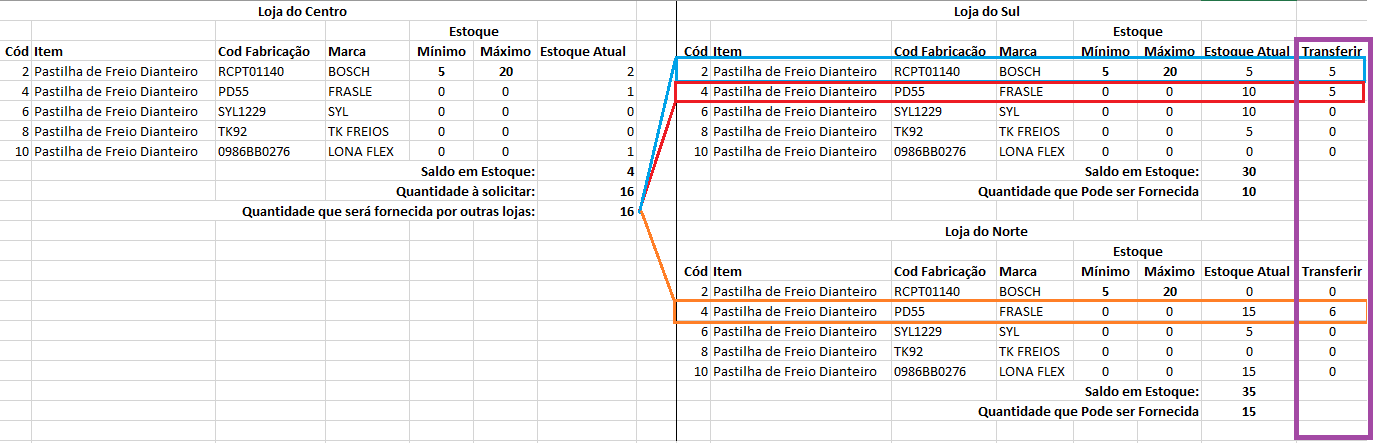The width and height of the screenshot is (1375, 443).
Task: Click TK FREIOS cell in Loja do Sul
Action: [1030, 131]
